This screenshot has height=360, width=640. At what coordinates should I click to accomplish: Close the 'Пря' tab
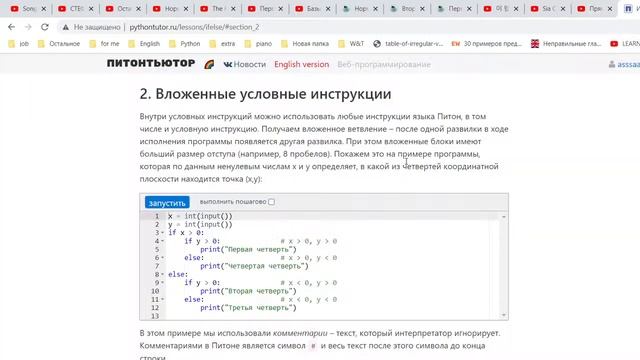coord(610,9)
